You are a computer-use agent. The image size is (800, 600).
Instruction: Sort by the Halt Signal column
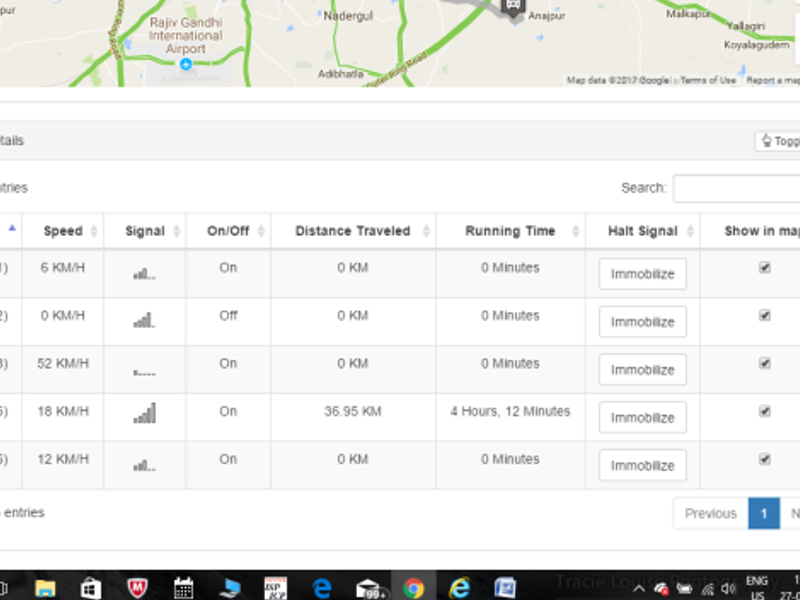click(643, 231)
